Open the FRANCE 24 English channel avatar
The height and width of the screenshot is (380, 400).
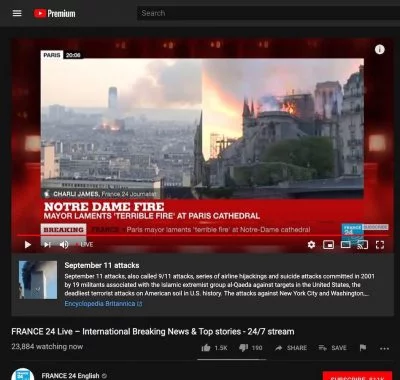click(x=23, y=374)
